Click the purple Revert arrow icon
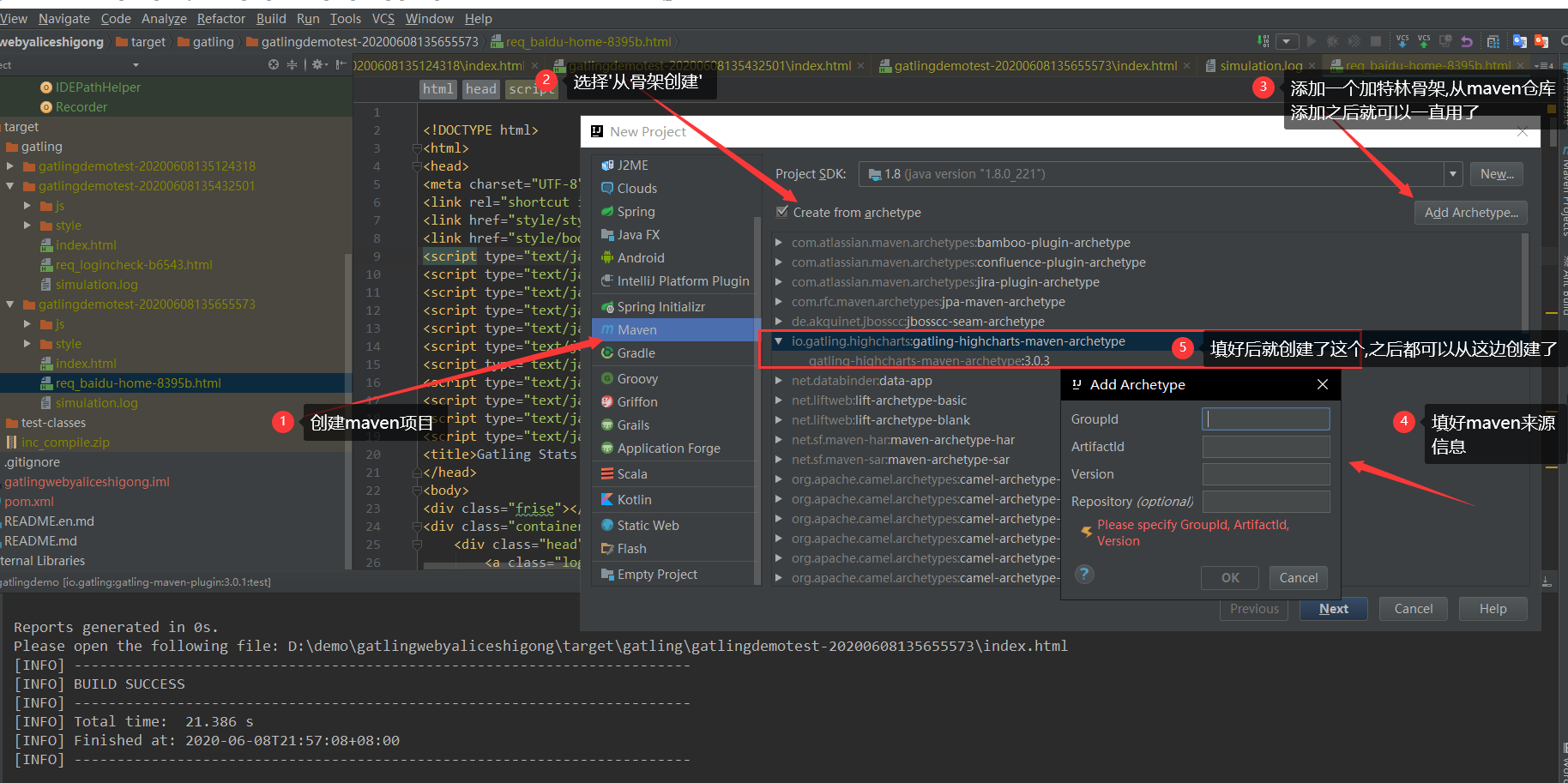1568x783 pixels. [x=1467, y=41]
